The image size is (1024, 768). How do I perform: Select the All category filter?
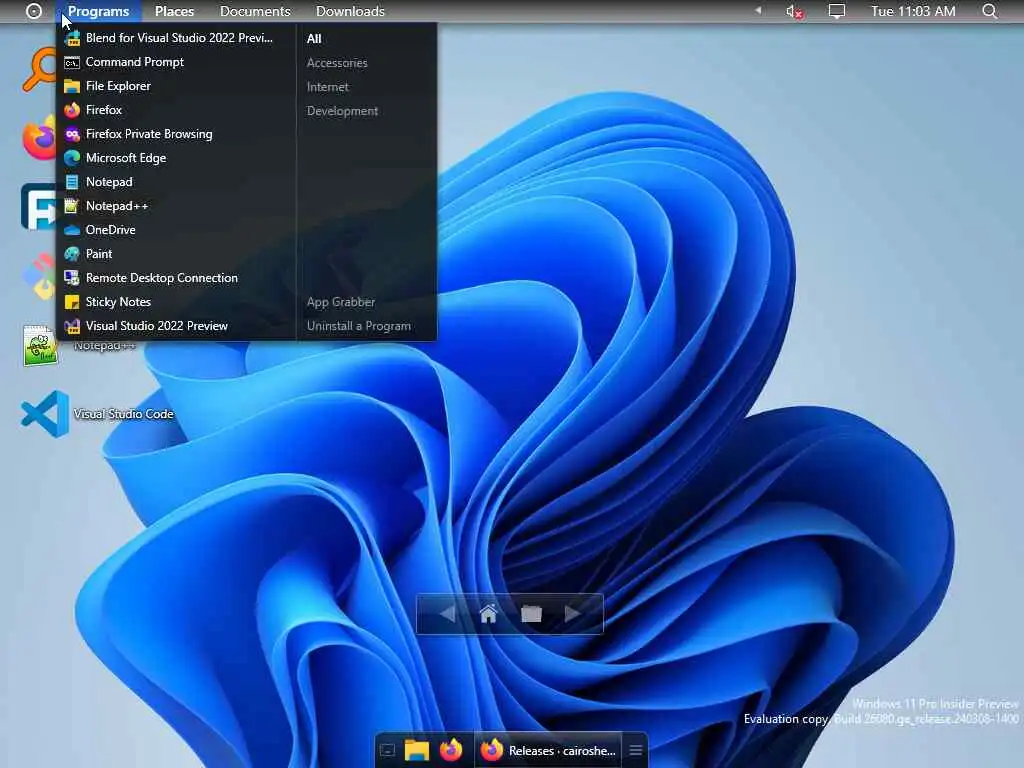(314, 39)
